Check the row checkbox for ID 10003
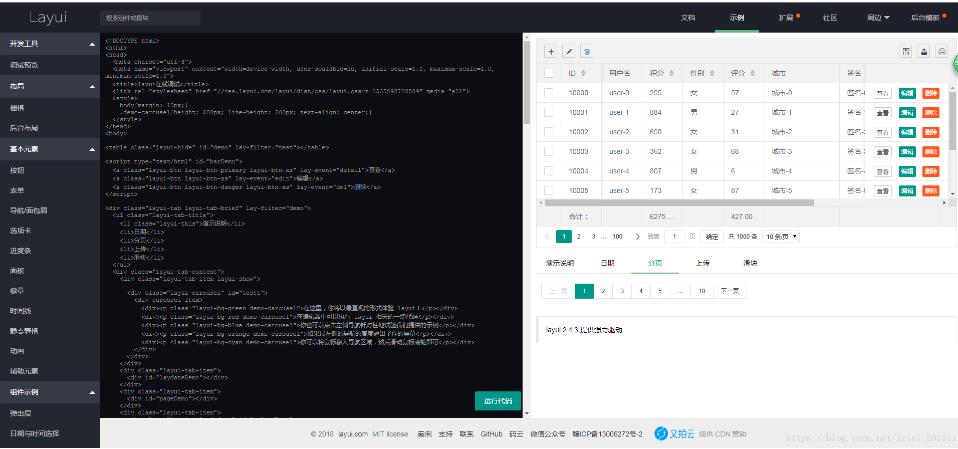958x449 pixels. [x=549, y=151]
